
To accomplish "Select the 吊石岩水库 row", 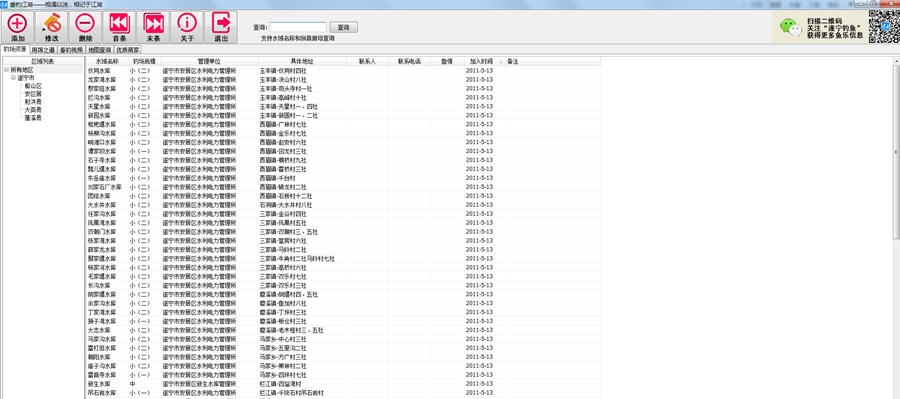I will tap(343, 393).
